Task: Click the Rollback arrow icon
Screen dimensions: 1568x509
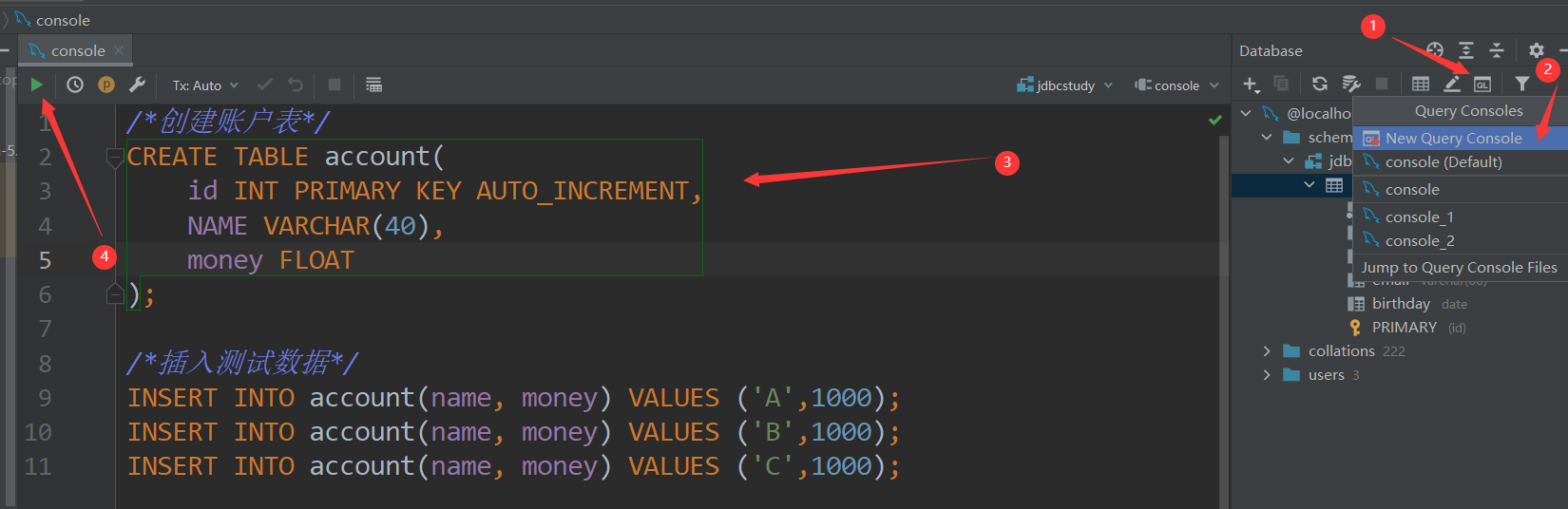Action: (x=296, y=85)
